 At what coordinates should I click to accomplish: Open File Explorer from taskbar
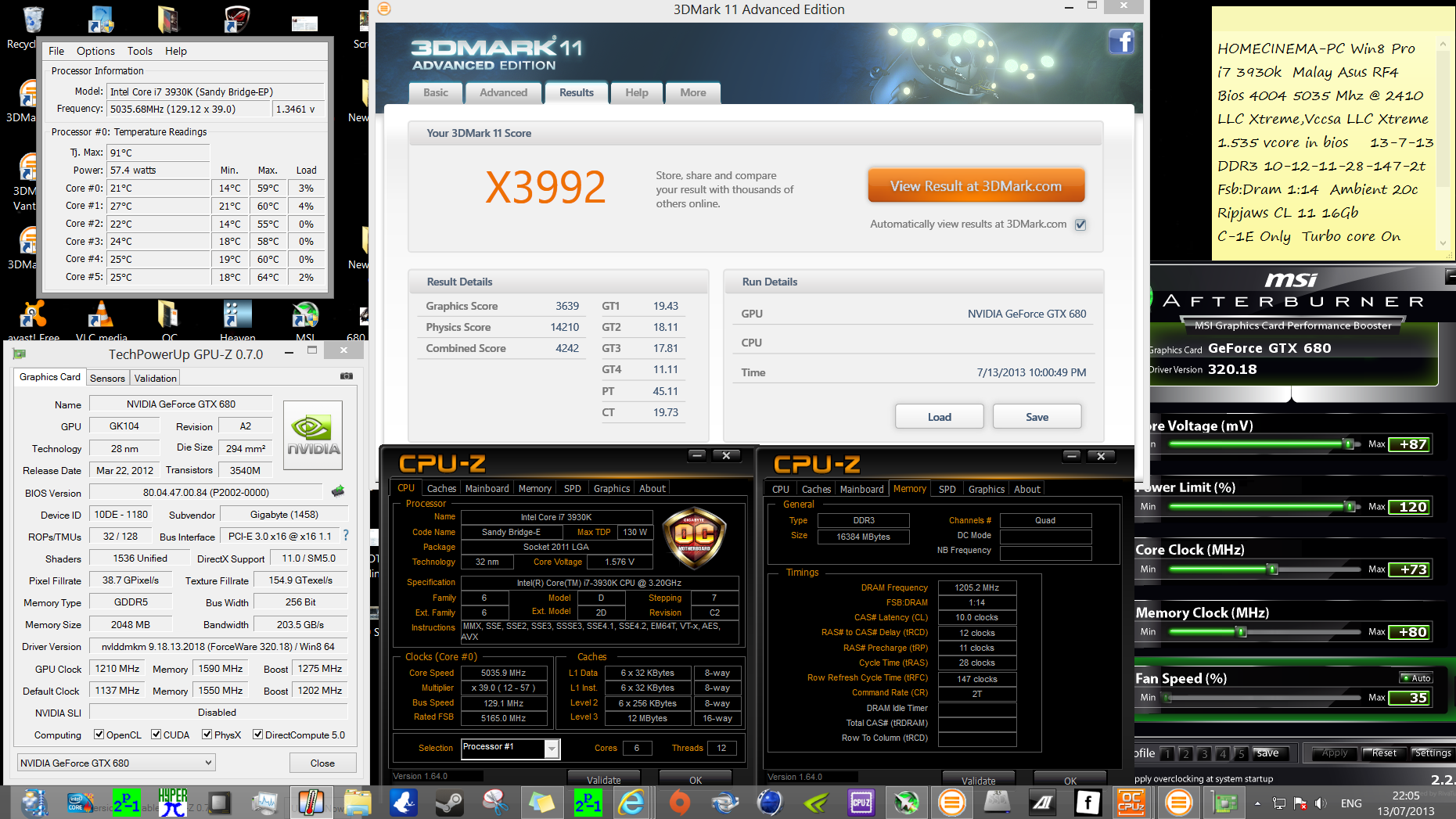358,803
